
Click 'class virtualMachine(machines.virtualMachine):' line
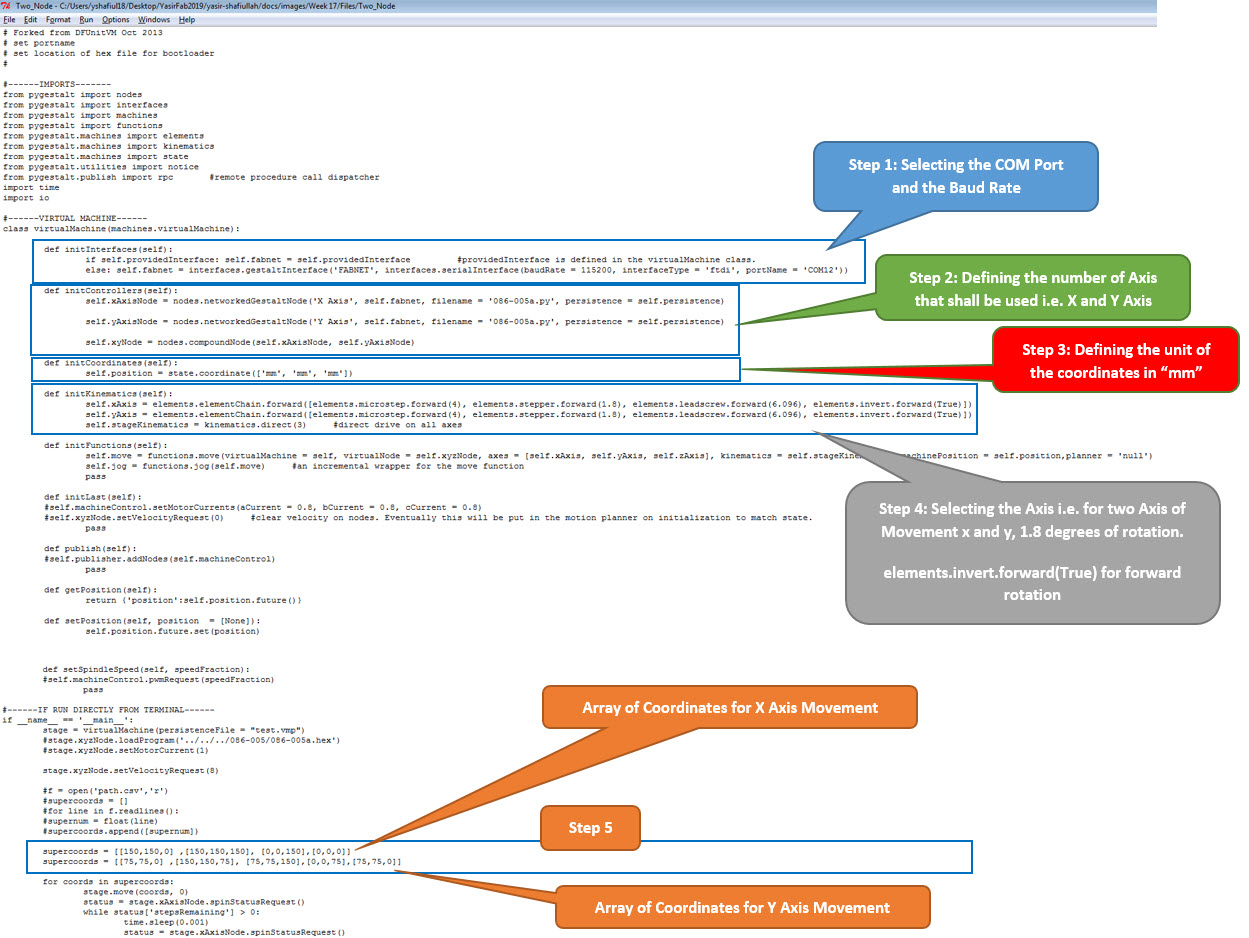[x=121, y=228]
